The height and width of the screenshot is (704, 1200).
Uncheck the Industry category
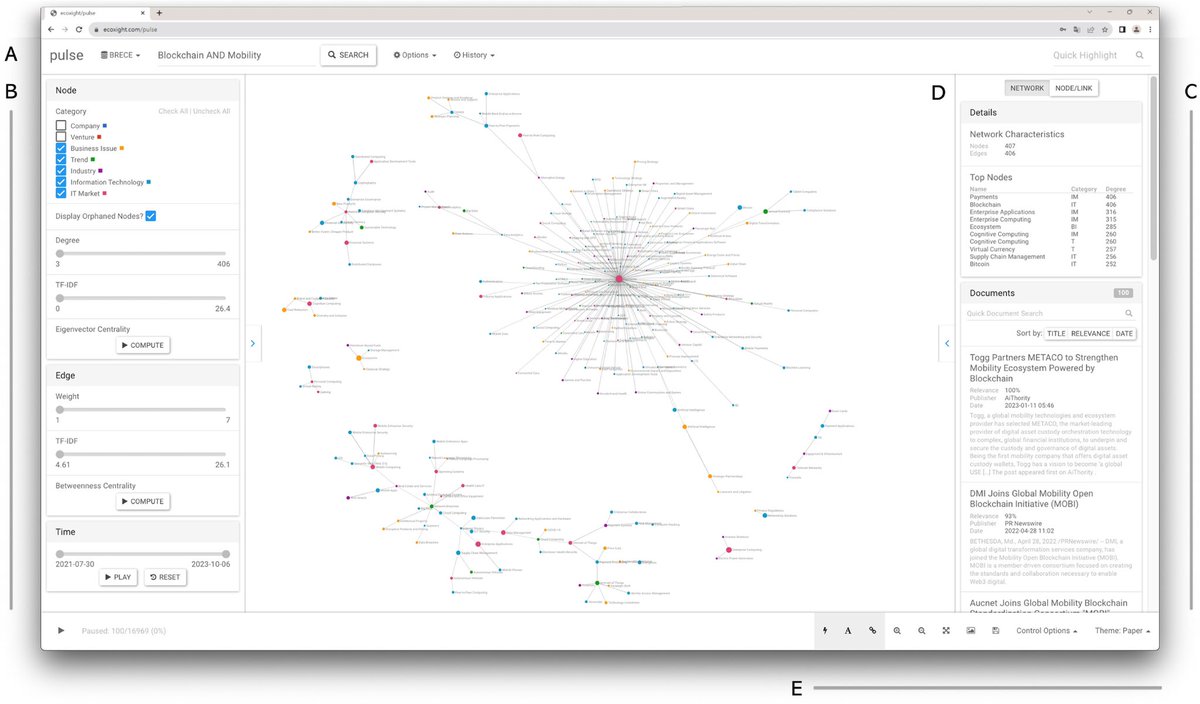pyautogui.click(x=61, y=171)
